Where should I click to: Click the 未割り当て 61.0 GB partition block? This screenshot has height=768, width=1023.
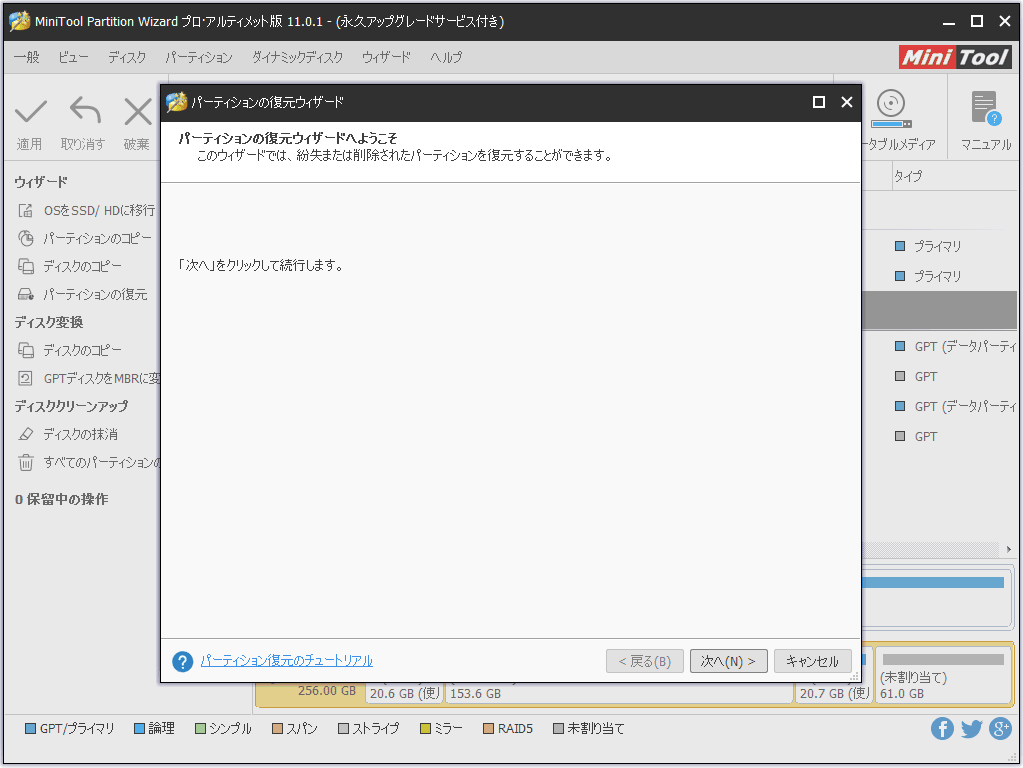click(x=942, y=676)
